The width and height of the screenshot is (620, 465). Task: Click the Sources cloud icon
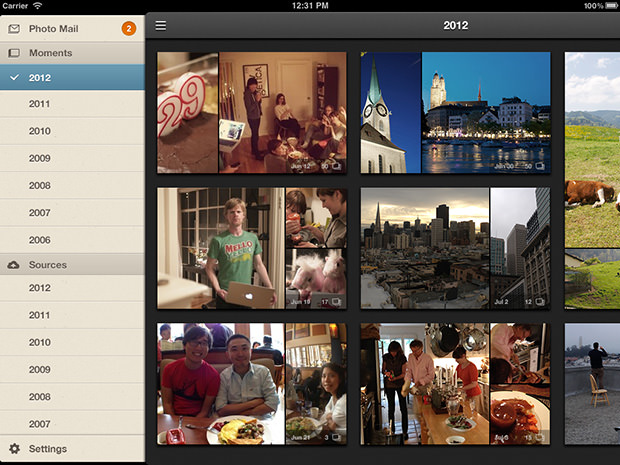(x=13, y=265)
